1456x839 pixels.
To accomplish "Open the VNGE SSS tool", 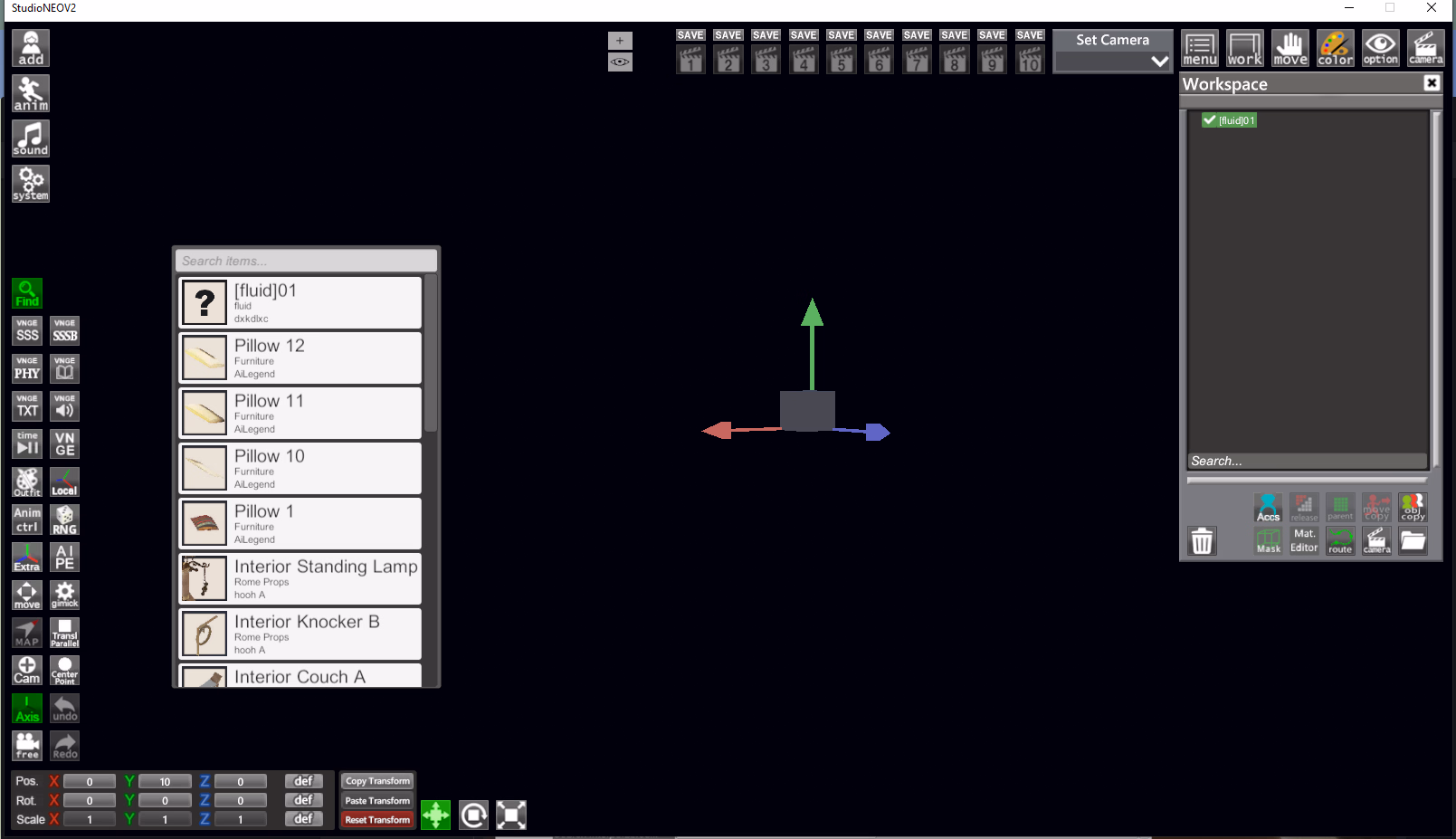I will tap(27, 330).
